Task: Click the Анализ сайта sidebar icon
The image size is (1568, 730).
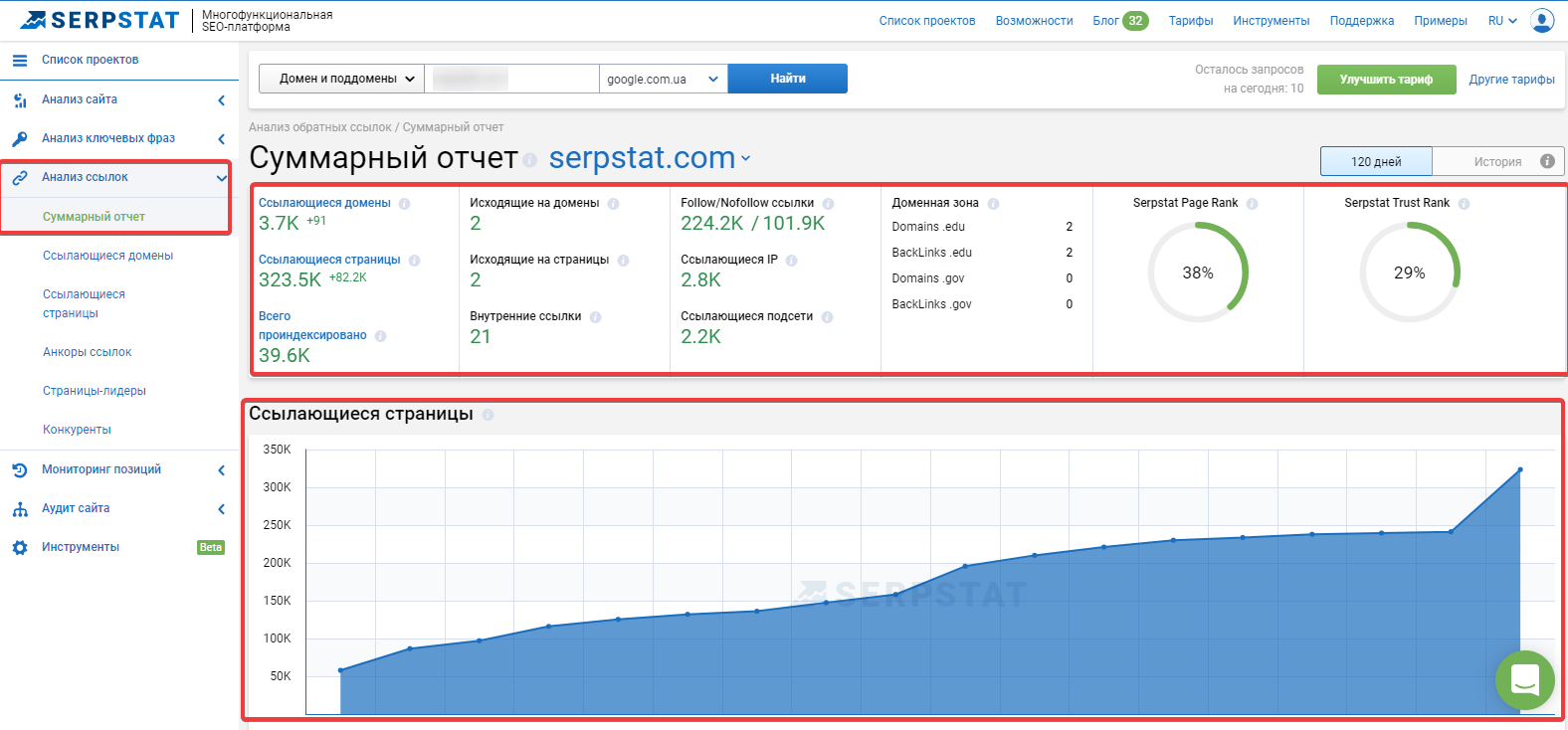Action: [x=20, y=99]
